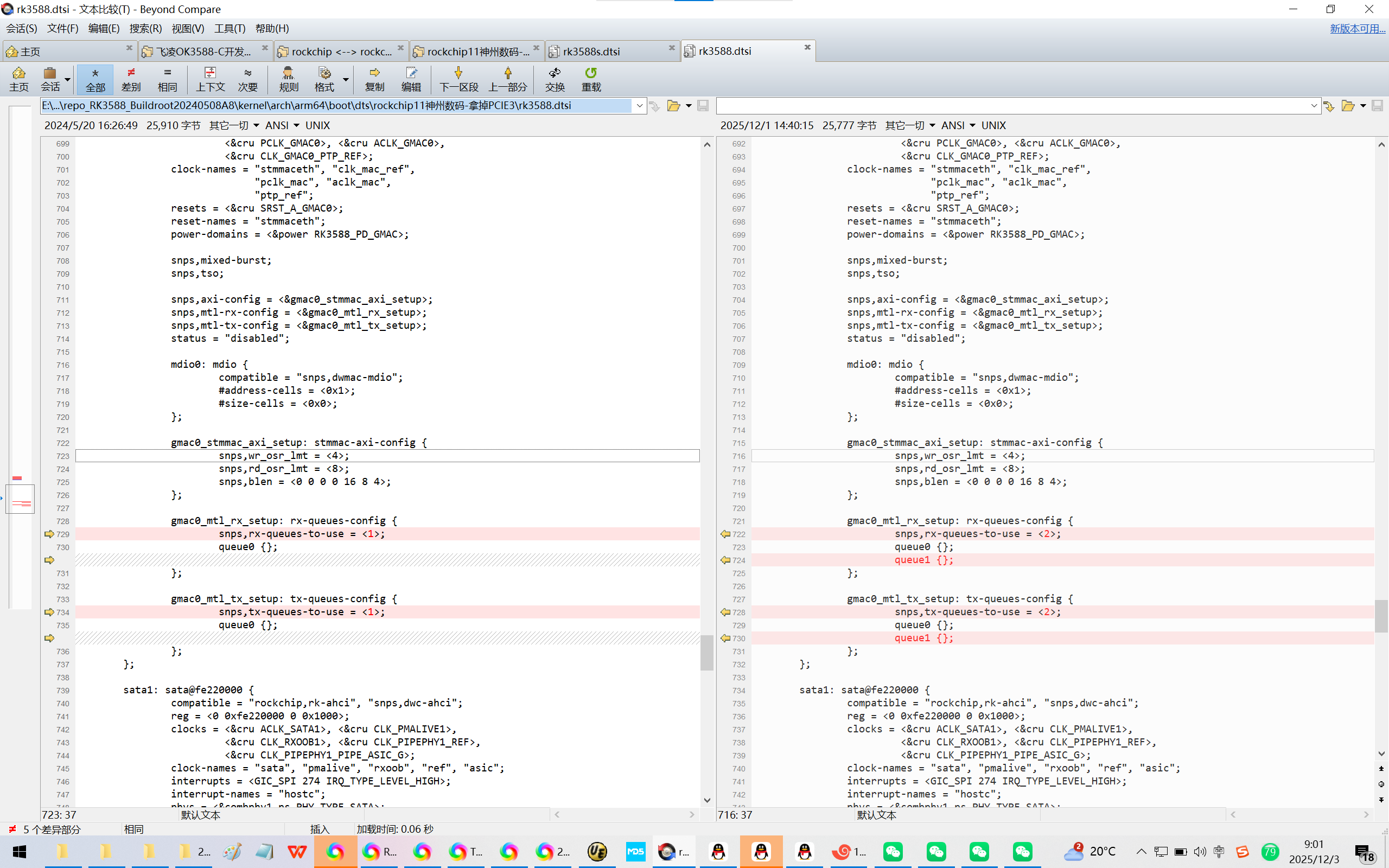Toggle Show All (全部) display filter
1389x868 pixels.
[95, 79]
